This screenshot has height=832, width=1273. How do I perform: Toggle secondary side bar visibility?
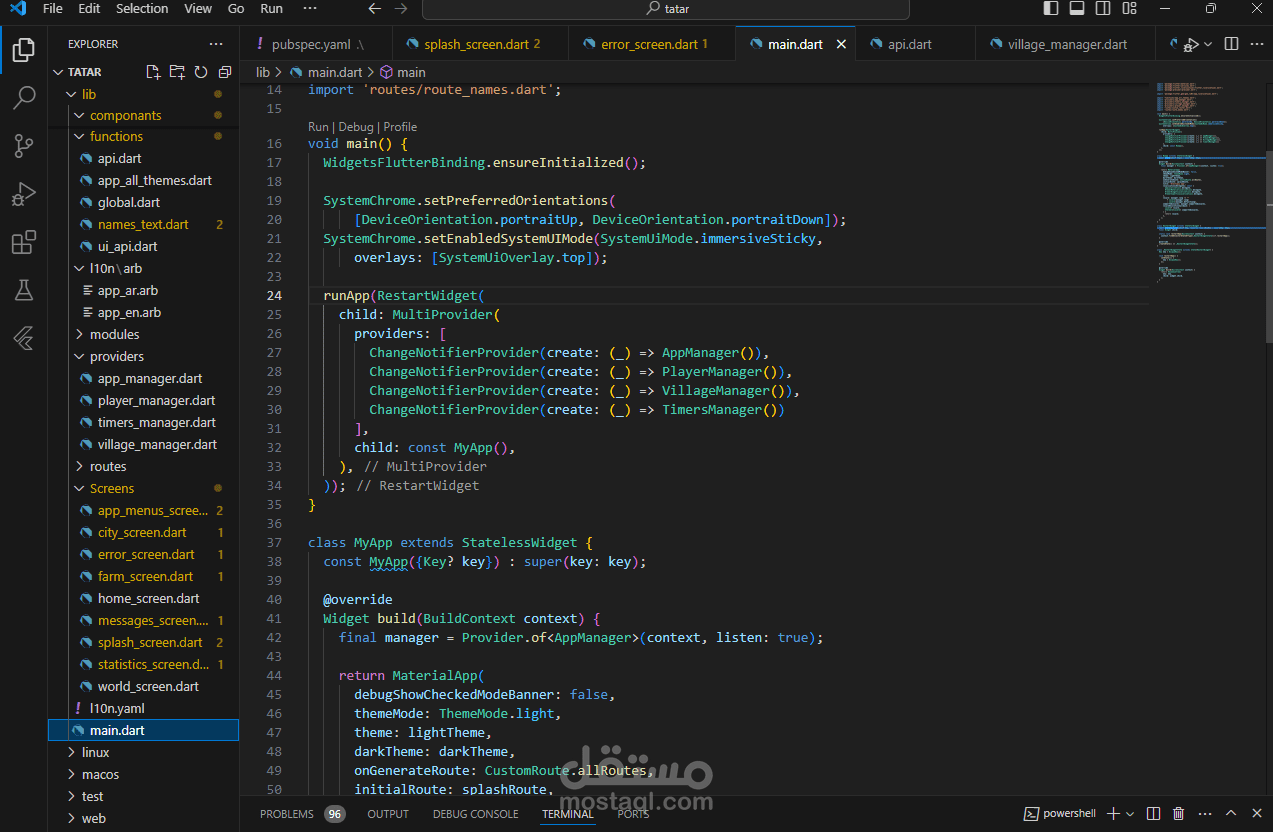click(x=1103, y=8)
